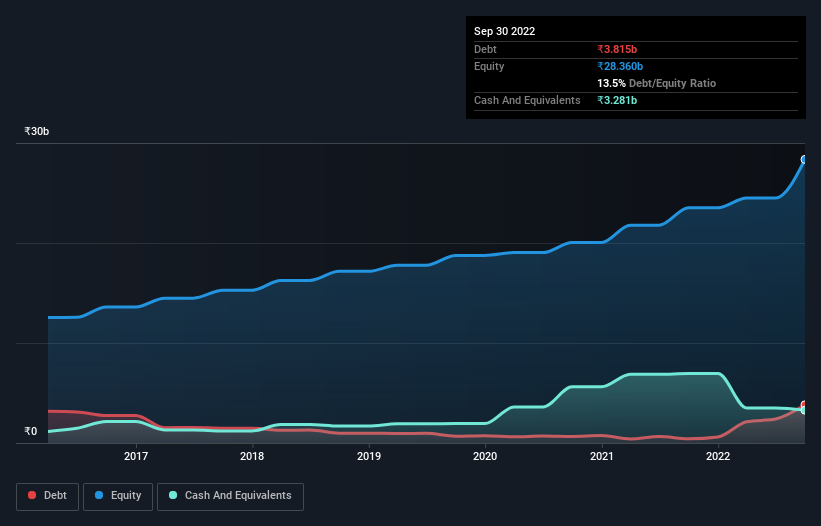This screenshot has height=526, width=821.
Task: Click the ₹30b y-axis label
Action: (x=37, y=131)
